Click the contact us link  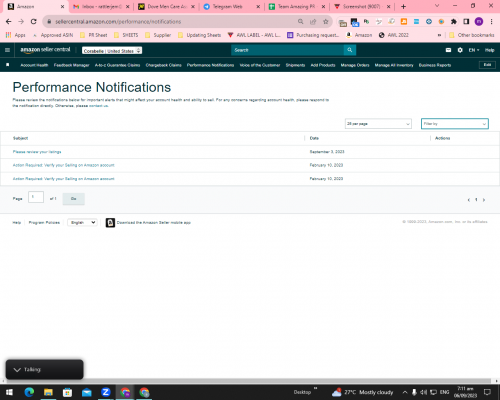coord(99,106)
